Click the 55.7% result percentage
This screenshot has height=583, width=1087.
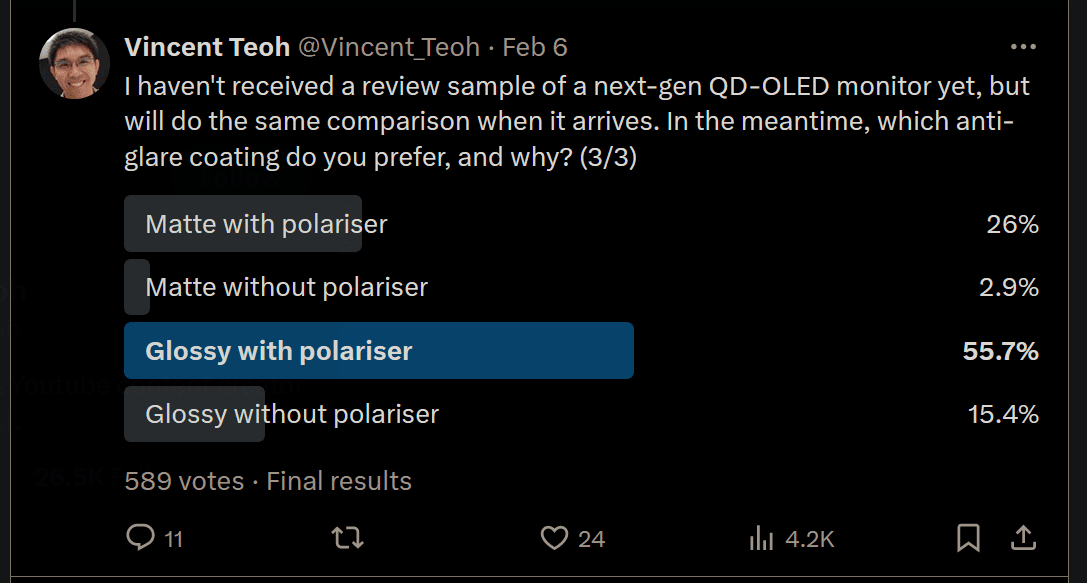tap(1000, 351)
